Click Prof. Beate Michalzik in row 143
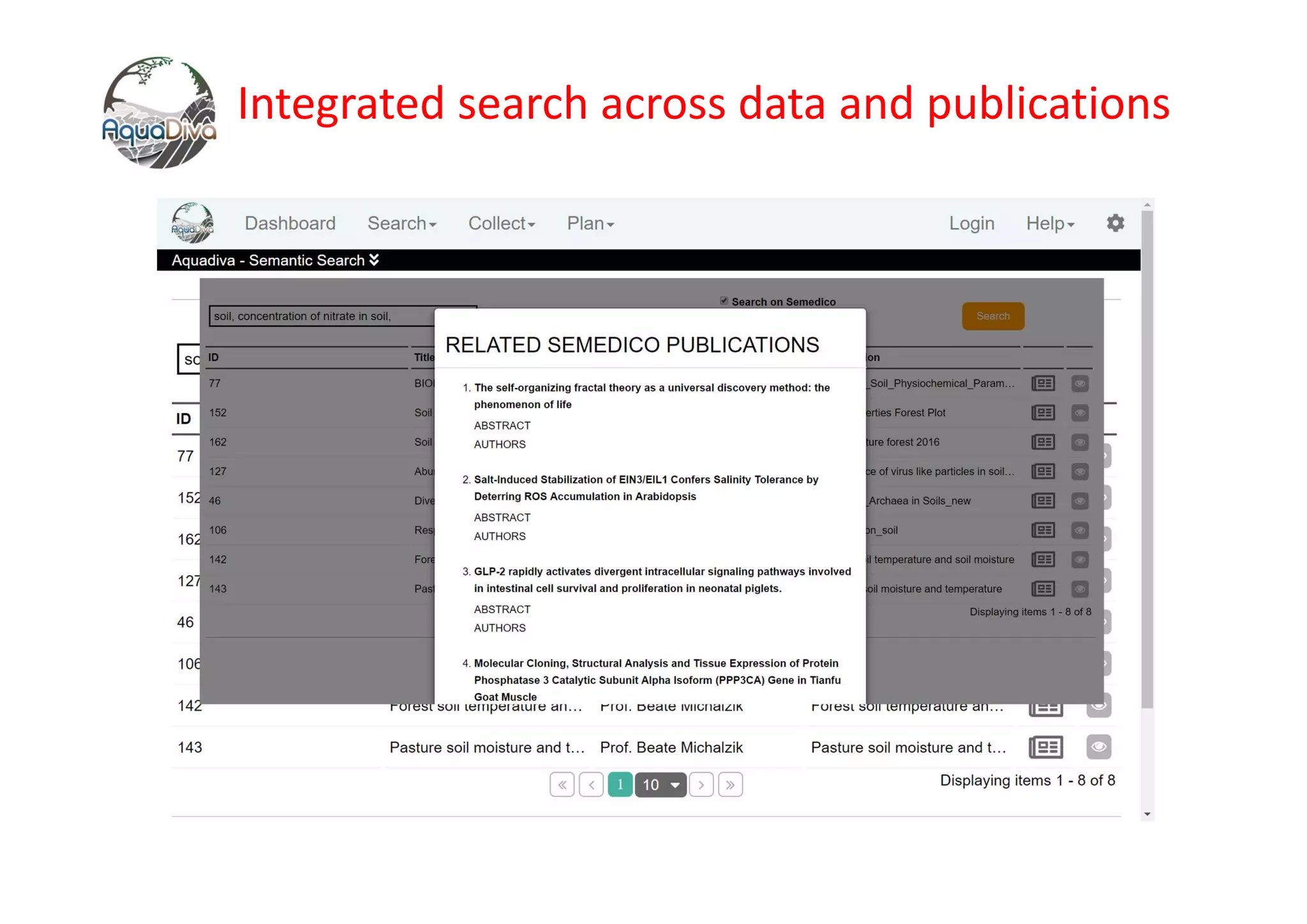 [671, 747]
